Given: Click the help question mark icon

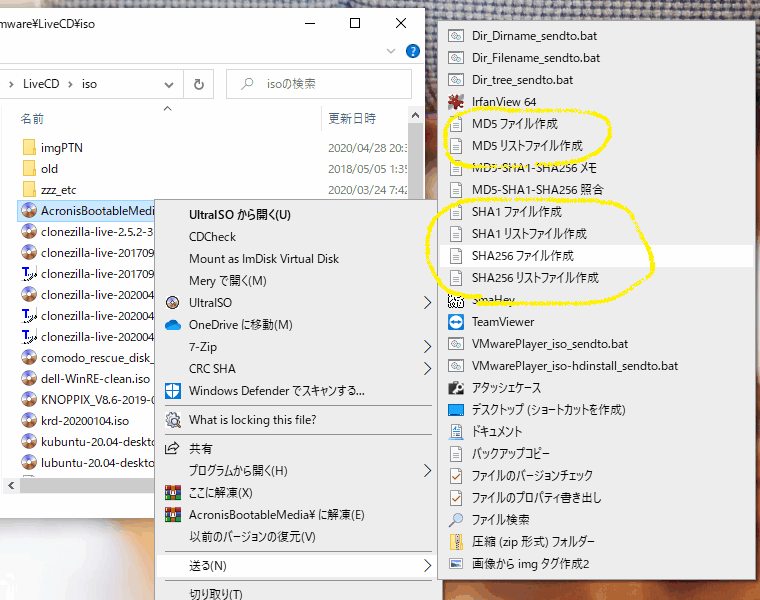Looking at the screenshot, I should [x=412, y=51].
